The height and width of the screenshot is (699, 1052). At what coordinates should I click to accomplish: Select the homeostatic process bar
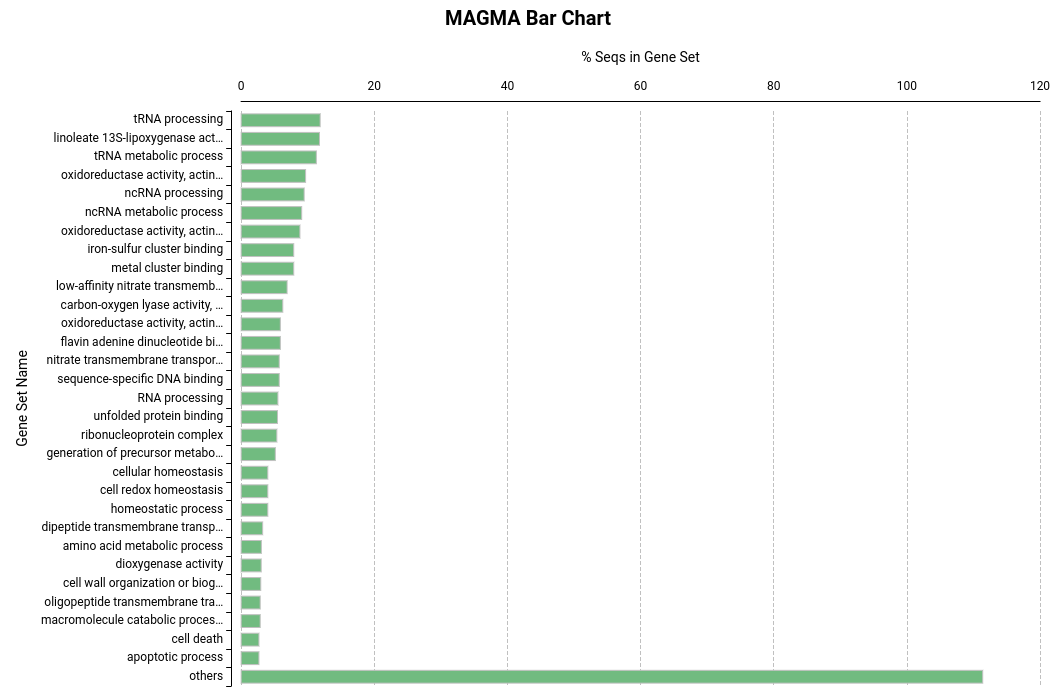click(254, 509)
